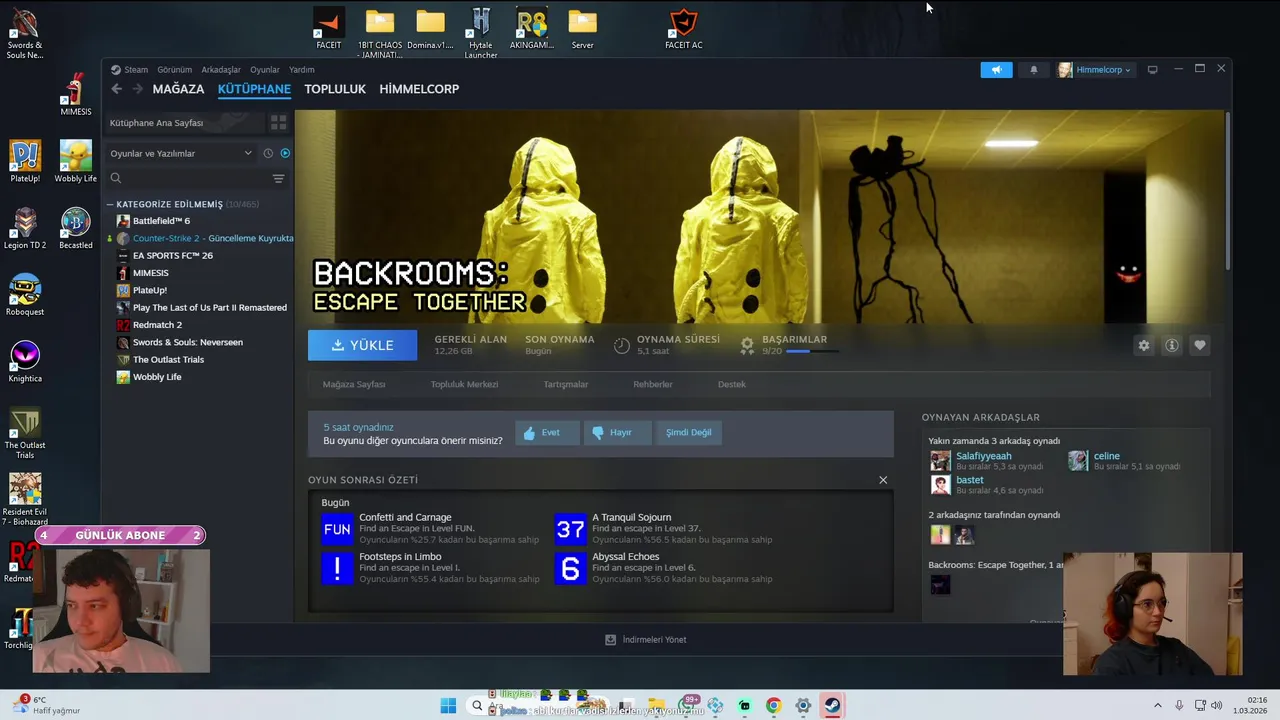
Task: Open the library grid view icon
Action: 278,122
